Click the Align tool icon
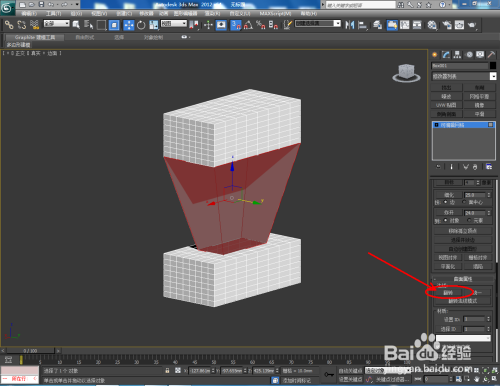The width and height of the screenshot is (500, 386). pyautogui.click(x=362, y=25)
